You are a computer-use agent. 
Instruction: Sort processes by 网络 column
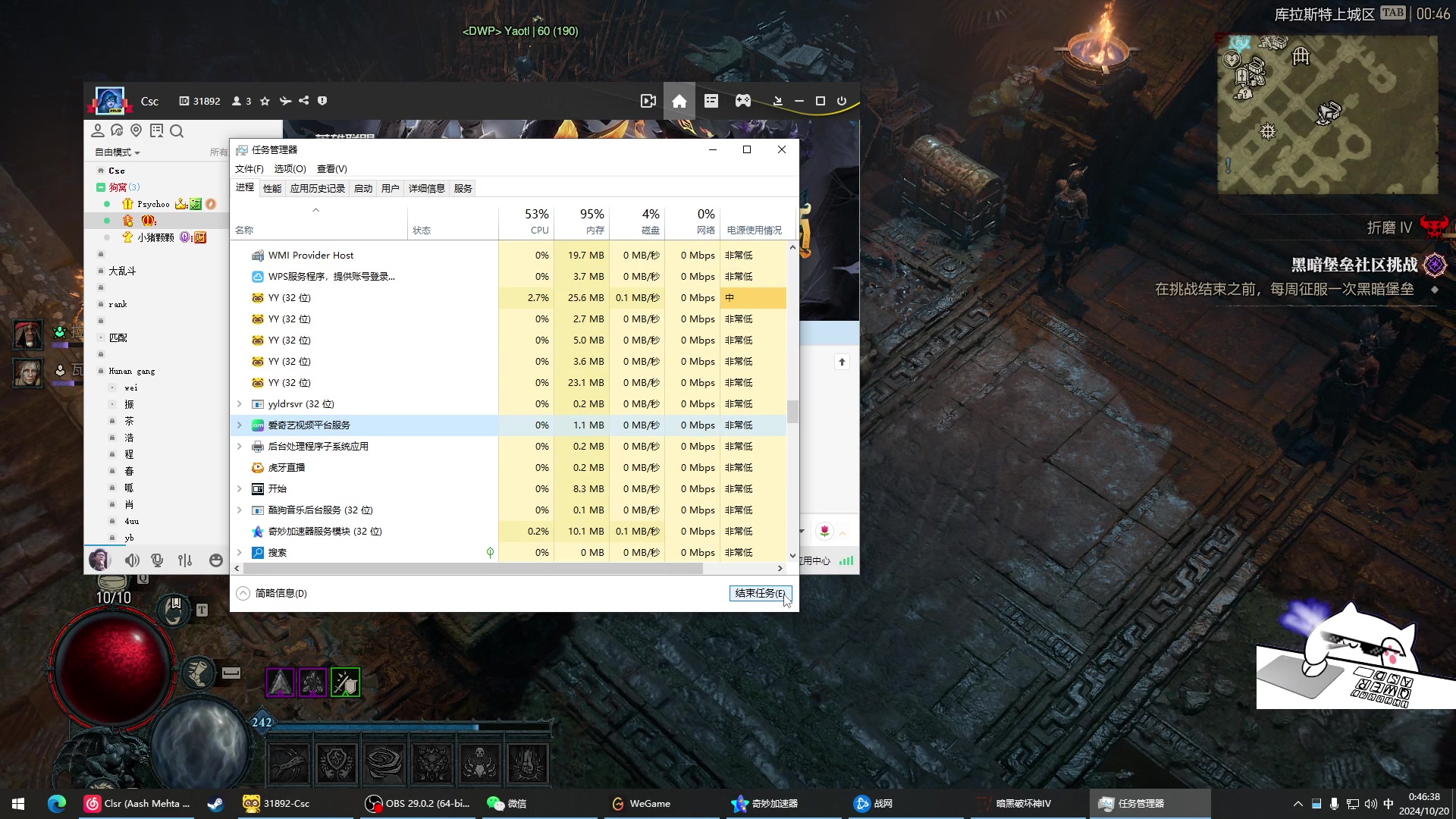[692, 221]
